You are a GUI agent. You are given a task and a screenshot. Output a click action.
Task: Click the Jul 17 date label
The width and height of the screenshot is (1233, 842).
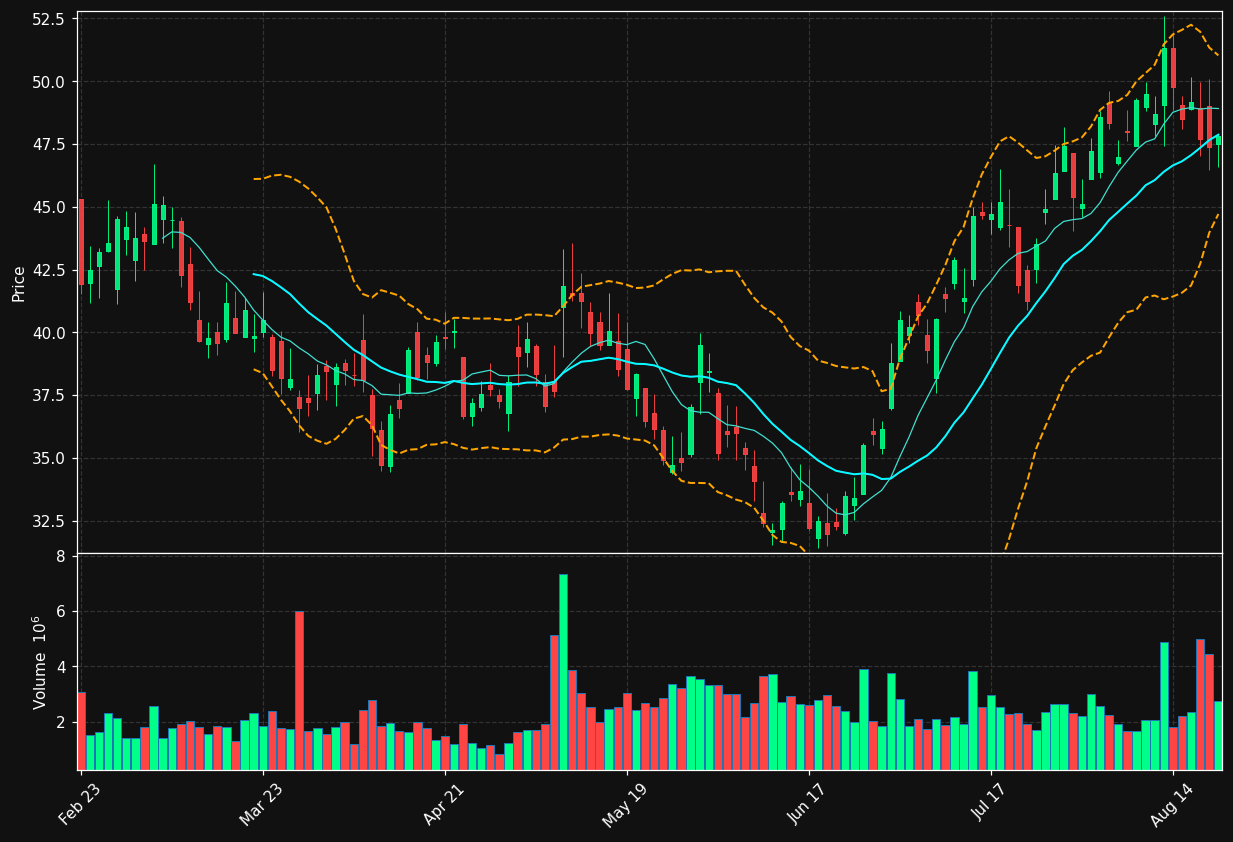coord(989,805)
